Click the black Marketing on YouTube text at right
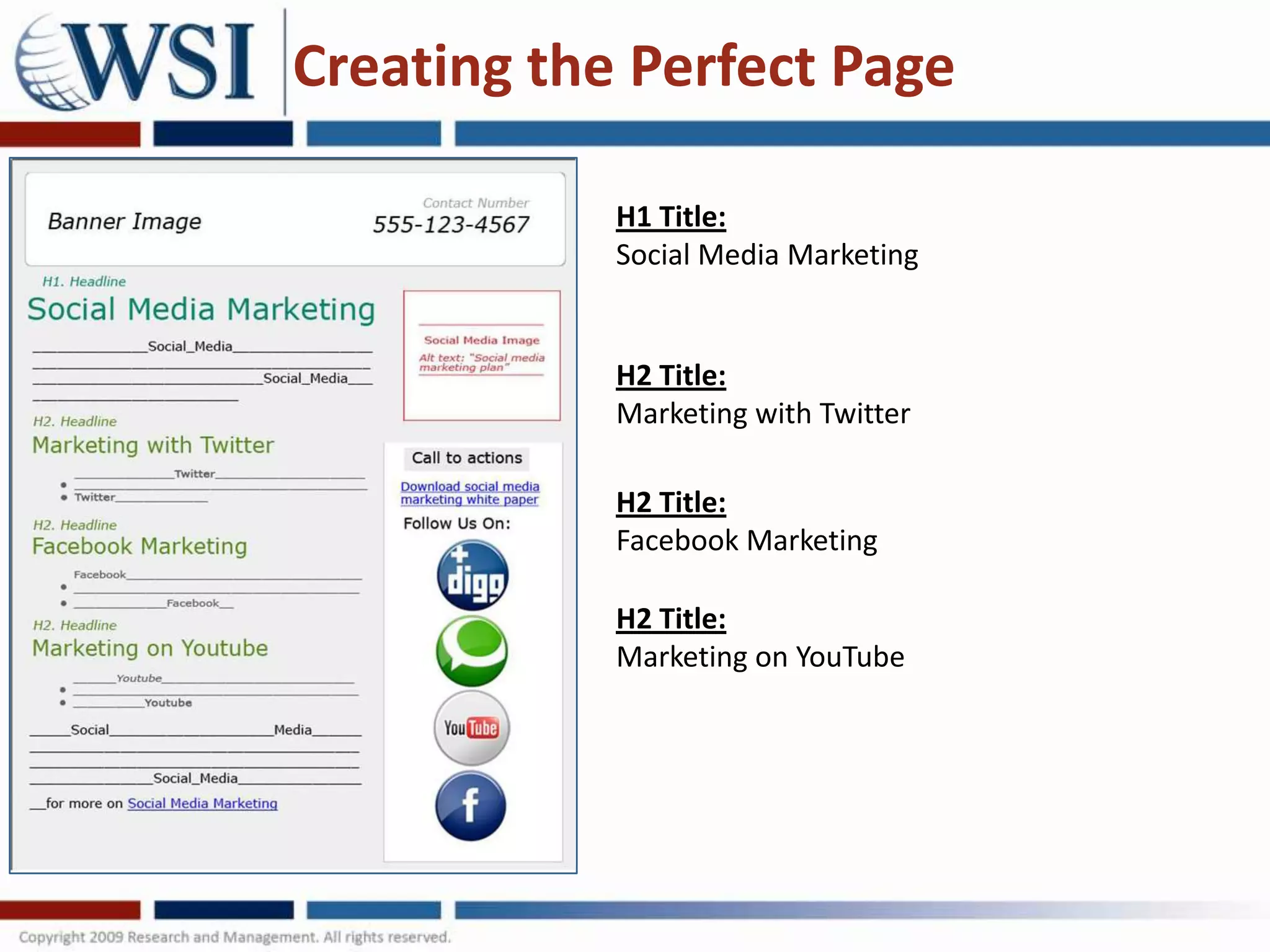The width and height of the screenshot is (1270, 952). point(760,657)
